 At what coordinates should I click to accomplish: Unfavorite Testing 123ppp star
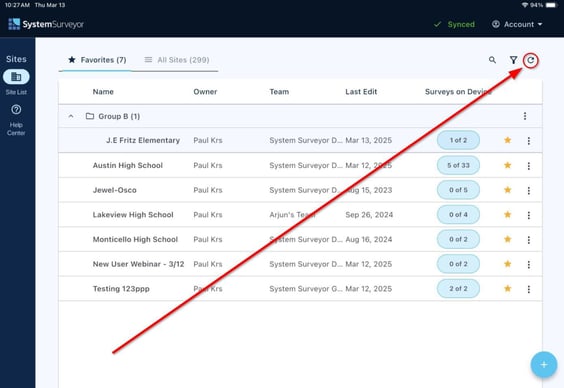[x=508, y=288]
